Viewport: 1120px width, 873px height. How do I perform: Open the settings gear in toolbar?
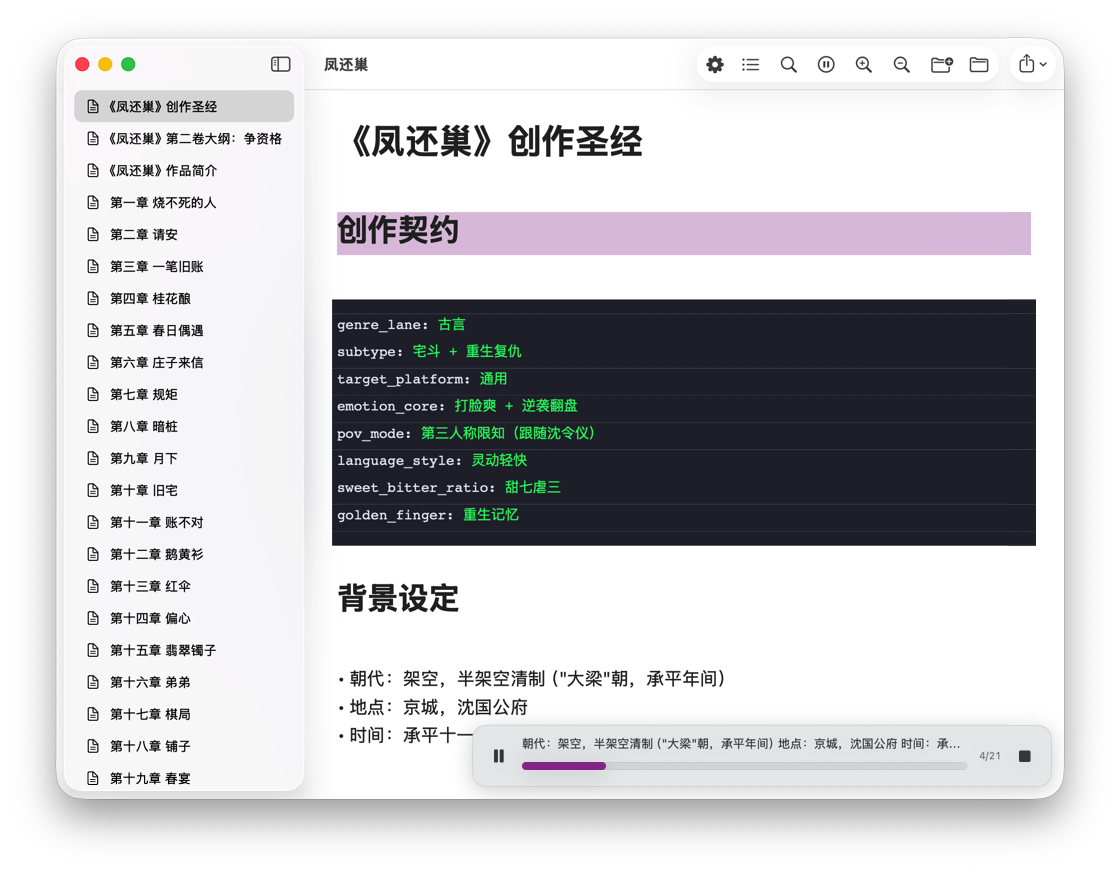pyautogui.click(x=714, y=65)
